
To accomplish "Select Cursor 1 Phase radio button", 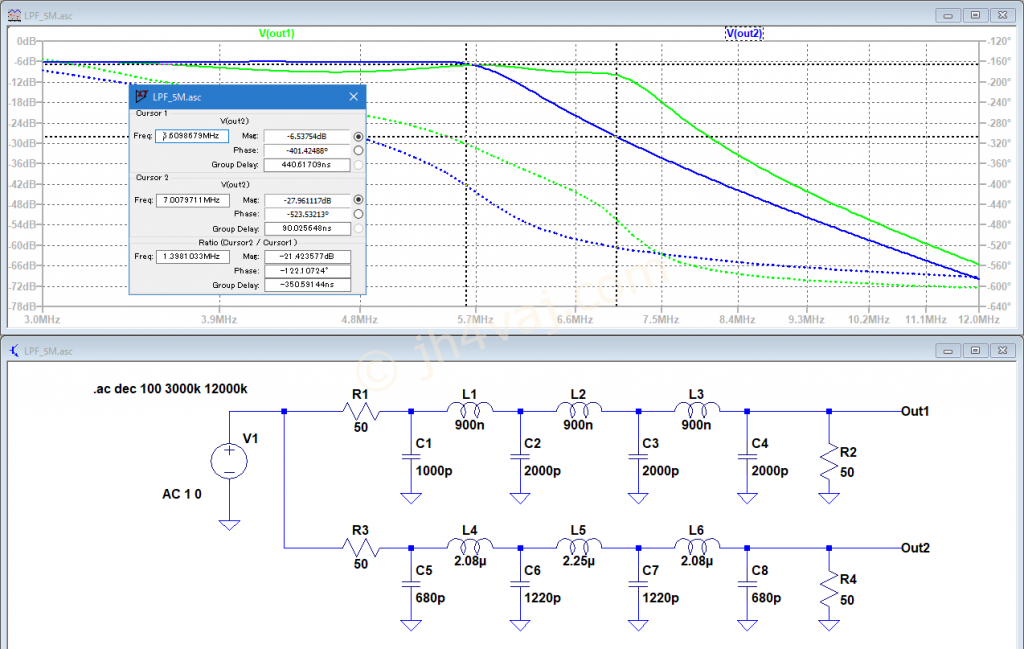I will click(359, 150).
